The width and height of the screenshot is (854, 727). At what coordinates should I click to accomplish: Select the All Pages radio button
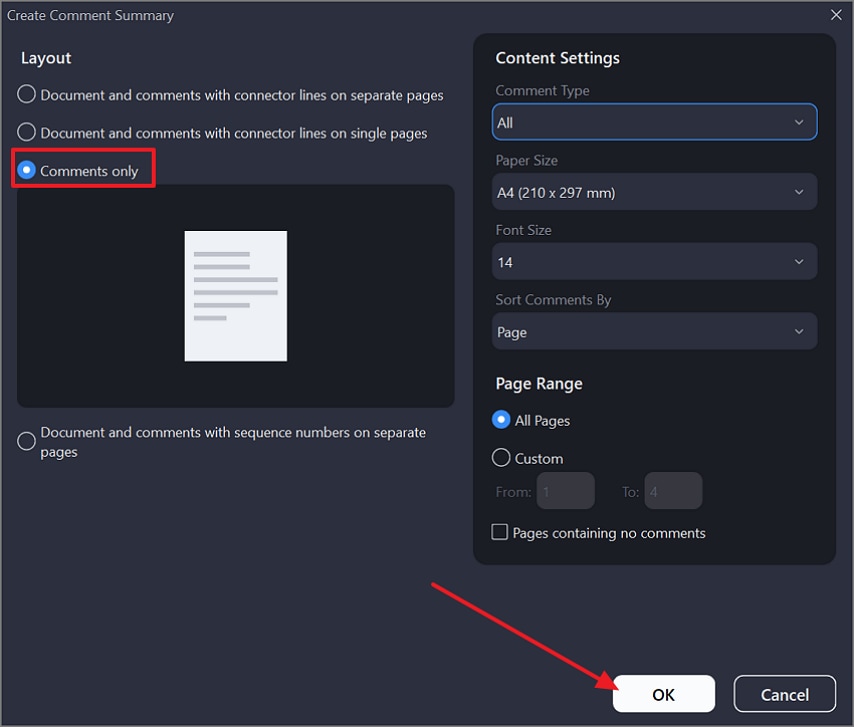point(501,420)
